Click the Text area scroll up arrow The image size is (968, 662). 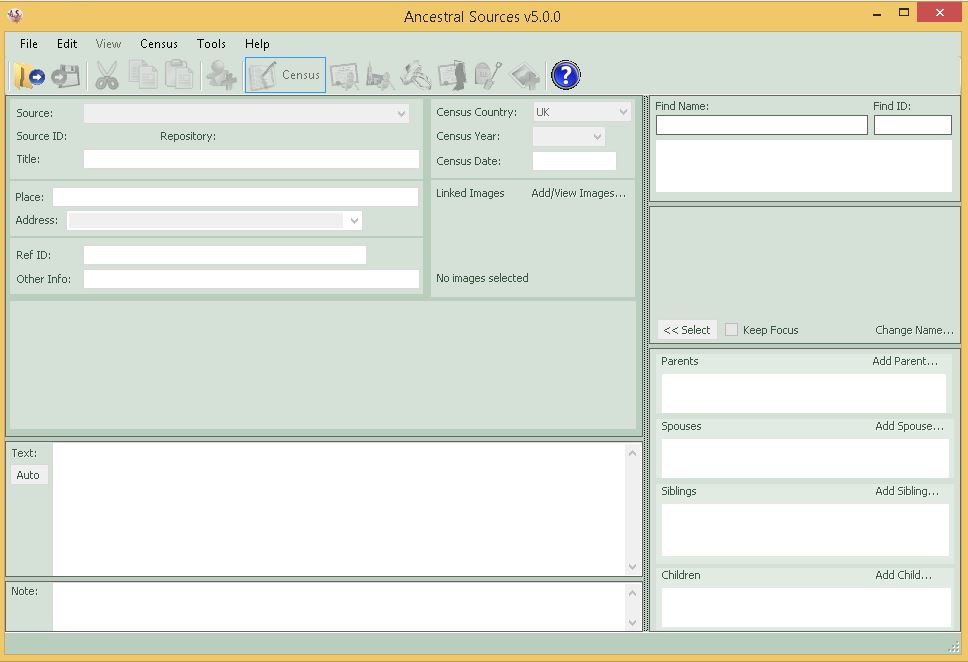point(632,453)
